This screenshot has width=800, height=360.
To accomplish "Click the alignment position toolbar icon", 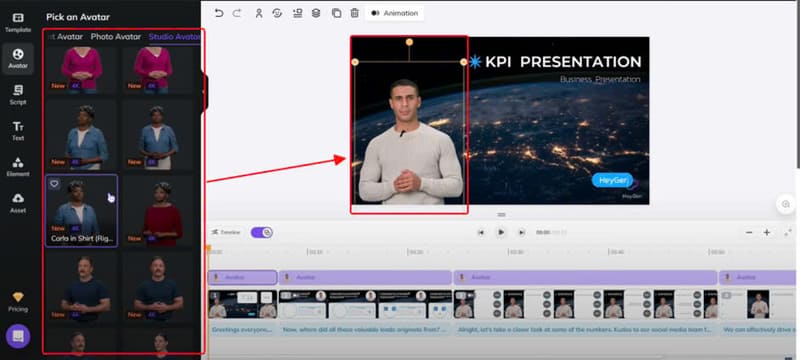I will pos(297,13).
